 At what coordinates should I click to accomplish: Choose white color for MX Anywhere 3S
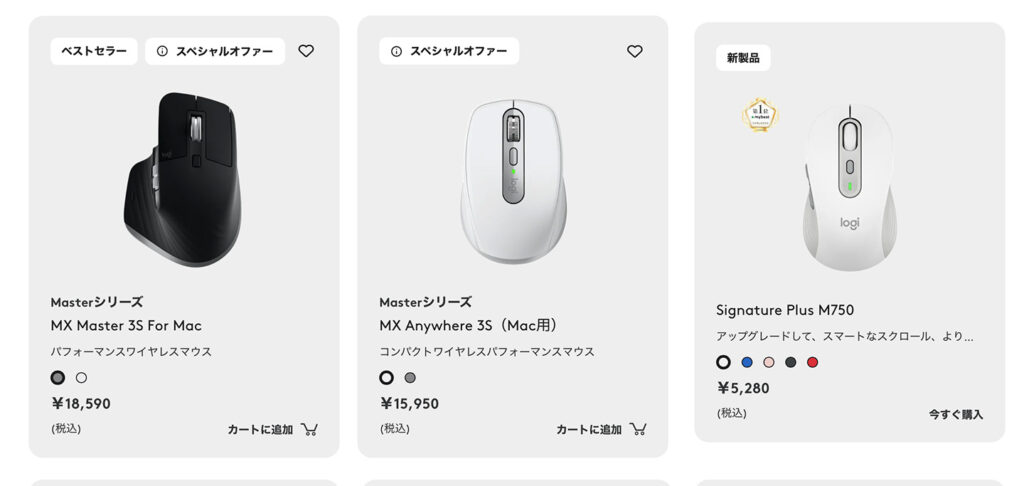[x=387, y=378]
